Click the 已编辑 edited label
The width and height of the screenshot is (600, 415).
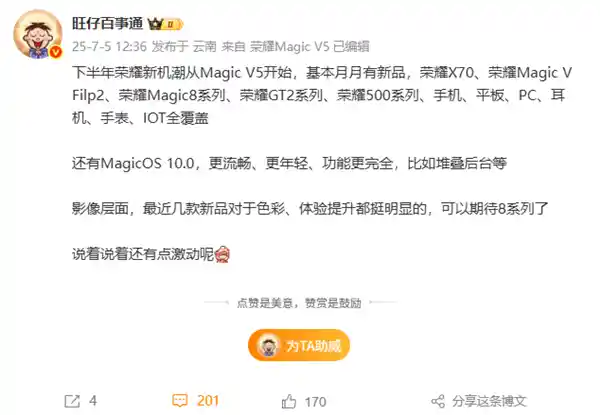tap(351, 47)
